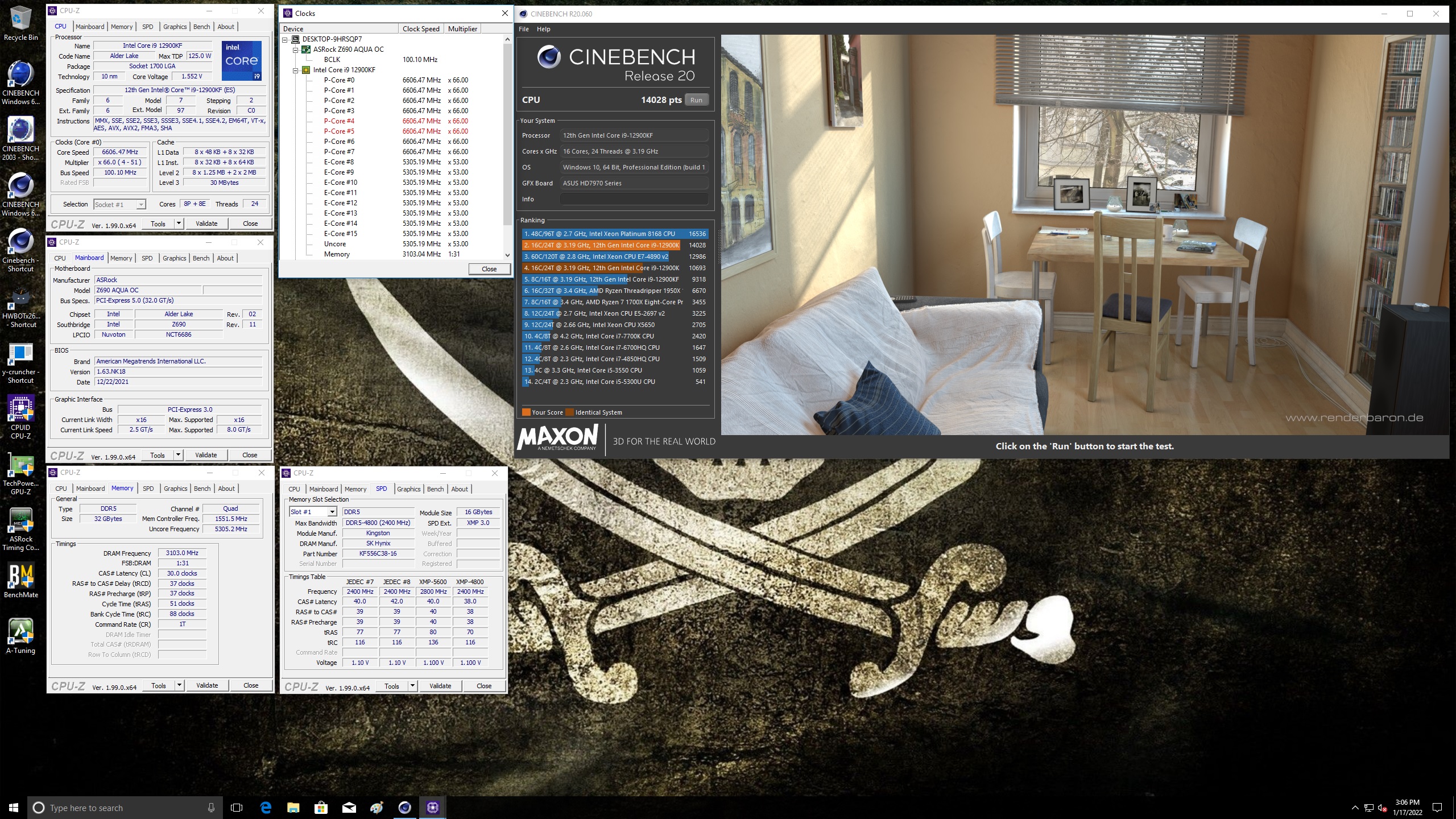Click the Identical System legend swatch
The width and height of the screenshot is (1456, 819).
[569, 412]
